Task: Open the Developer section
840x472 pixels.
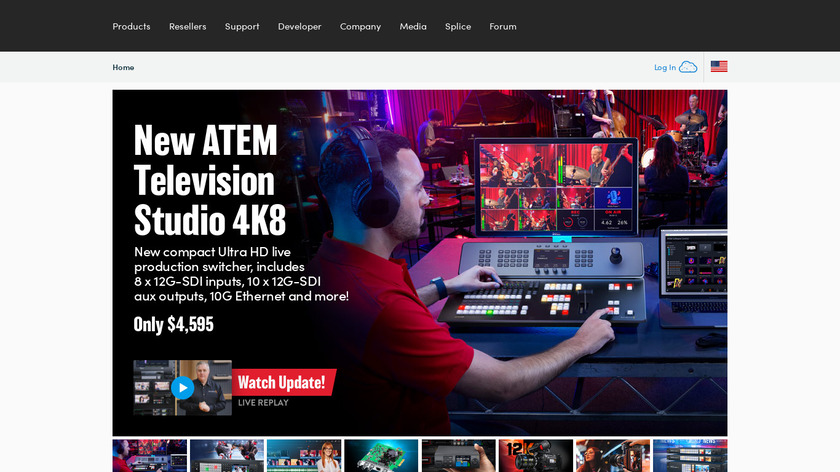Action: coord(299,26)
